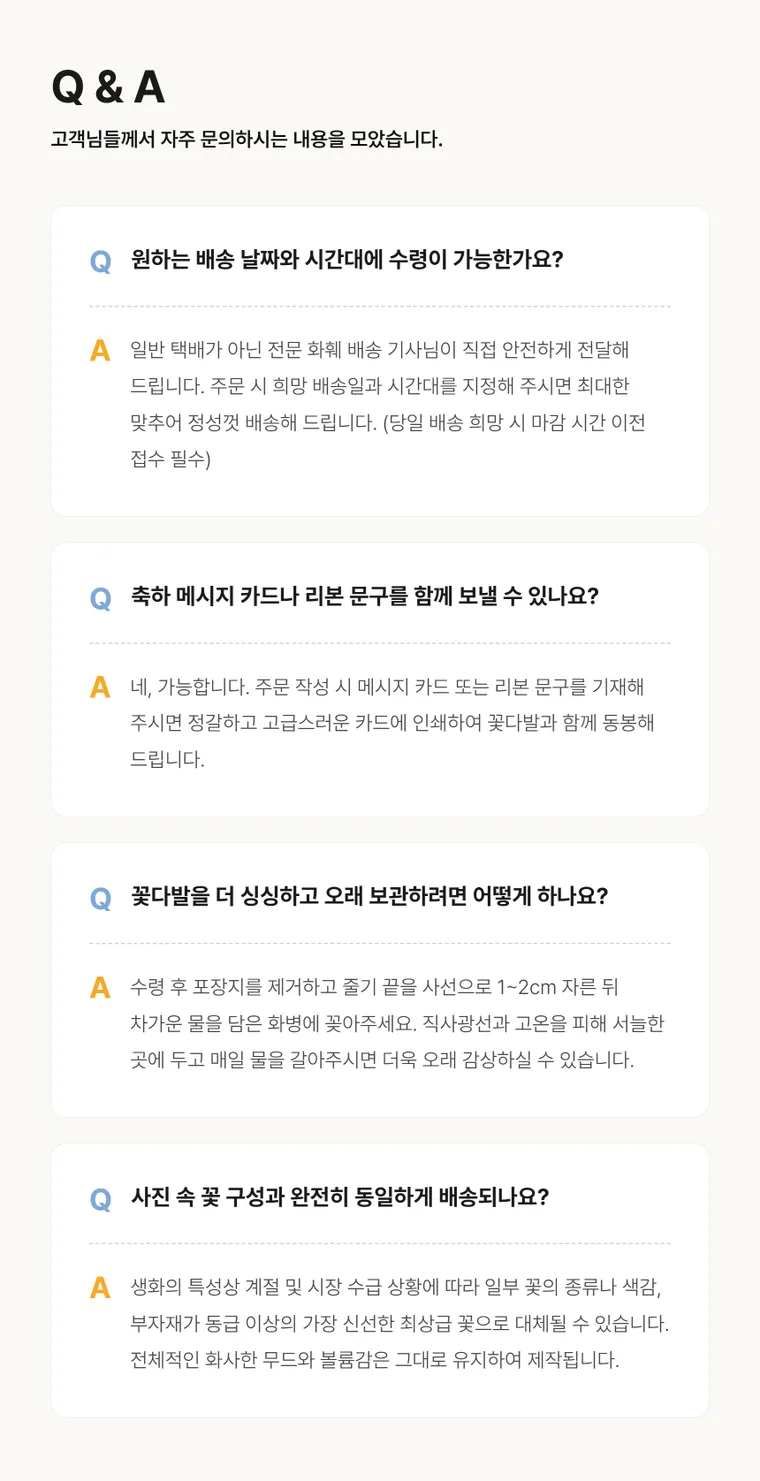Viewport: 760px width, 1481px height.
Task: Click the answer text starting with 네, 가능합니다
Action: (x=392, y=723)
